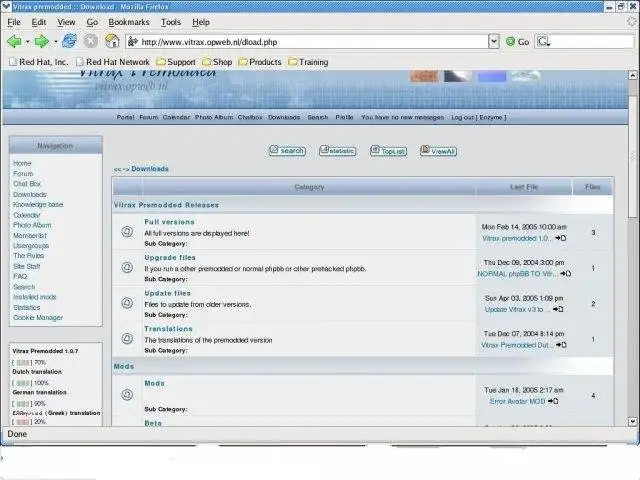Screen dimensions: 640x480
Task: Open the Full versions category
Action: pos(169,222)
